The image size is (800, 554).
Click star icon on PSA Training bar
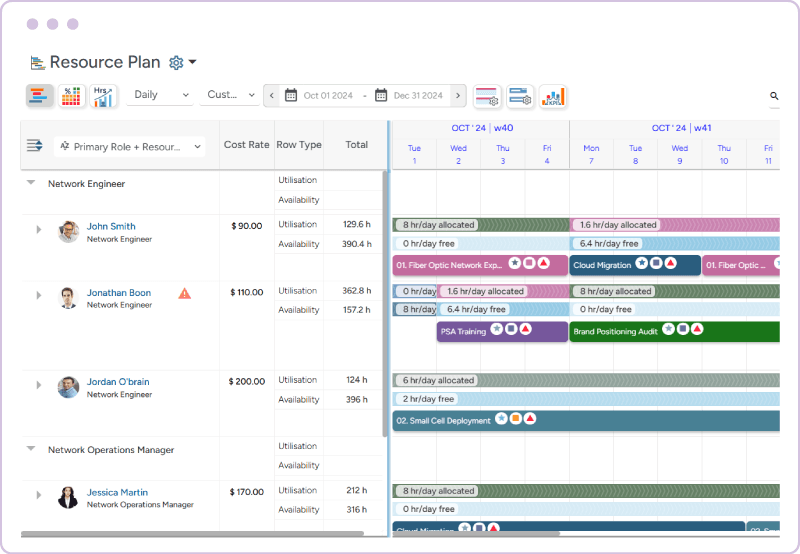(x=496, y=329)
